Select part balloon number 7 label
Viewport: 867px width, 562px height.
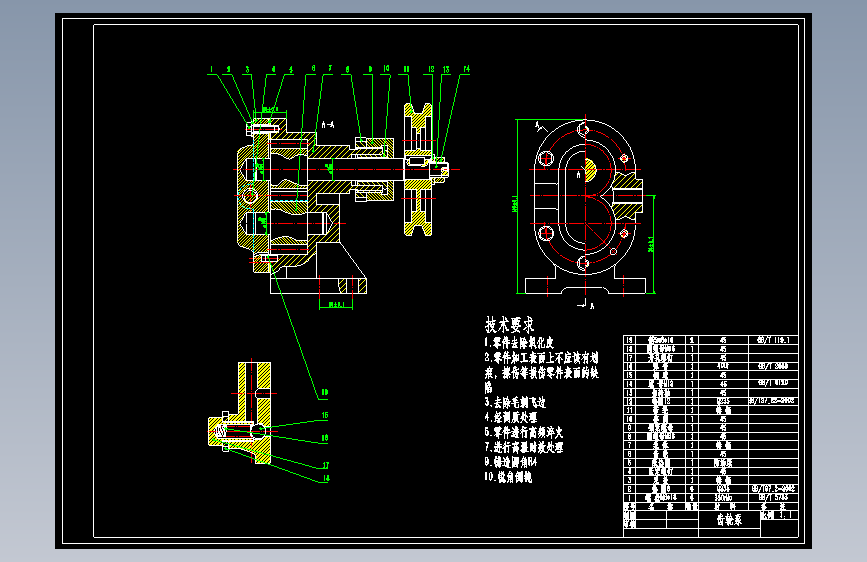[330, 69]
